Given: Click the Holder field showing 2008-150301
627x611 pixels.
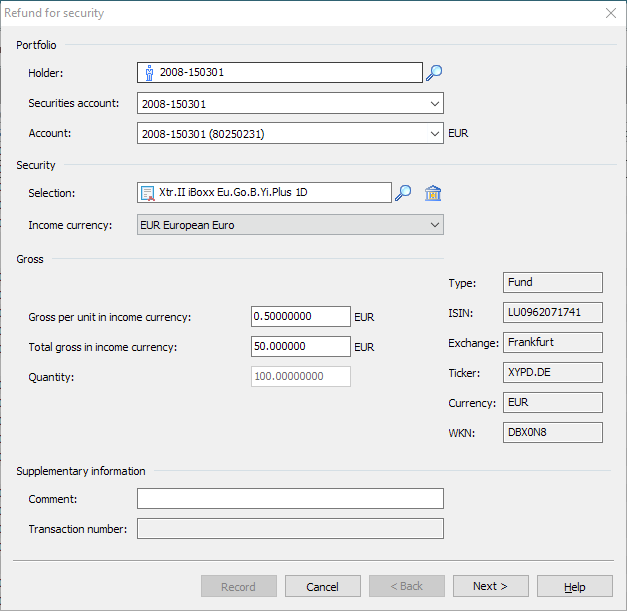Looking at the screenshot, I should pos(285,72).
